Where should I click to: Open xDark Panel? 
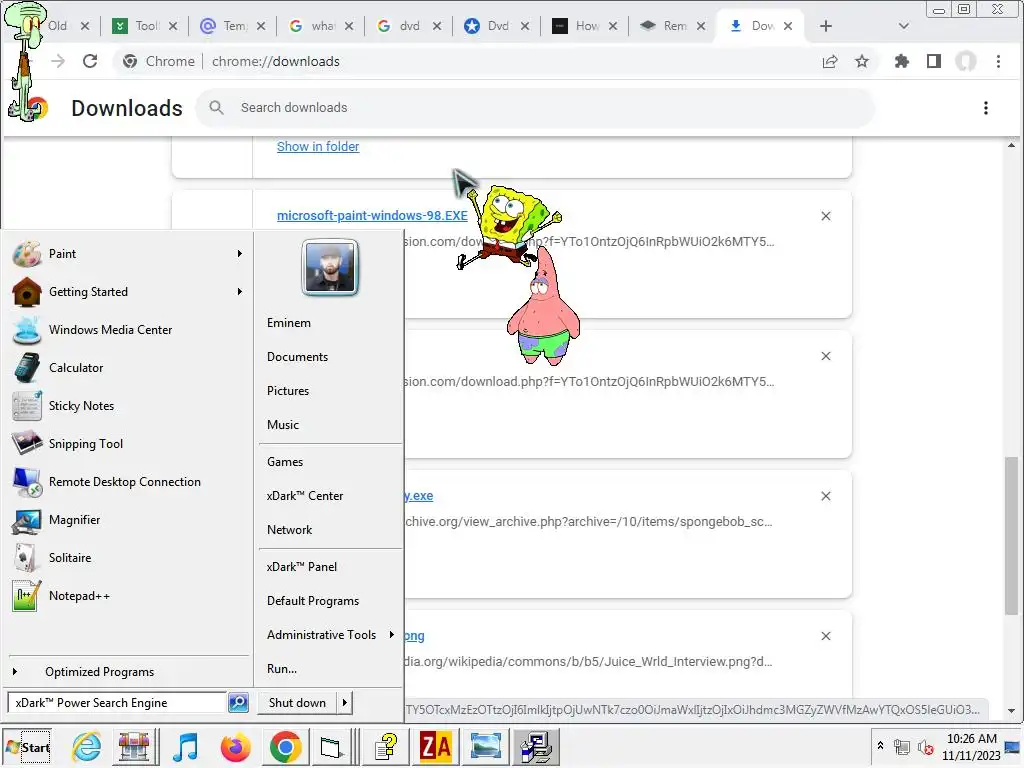click(x=302, y=567)
